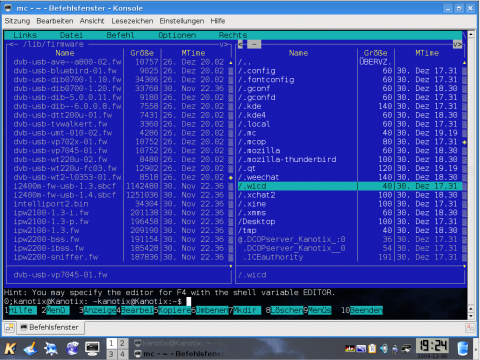Switch to virtual desktop 2
This screenshot has height=360, width=480.
[122, 343]
